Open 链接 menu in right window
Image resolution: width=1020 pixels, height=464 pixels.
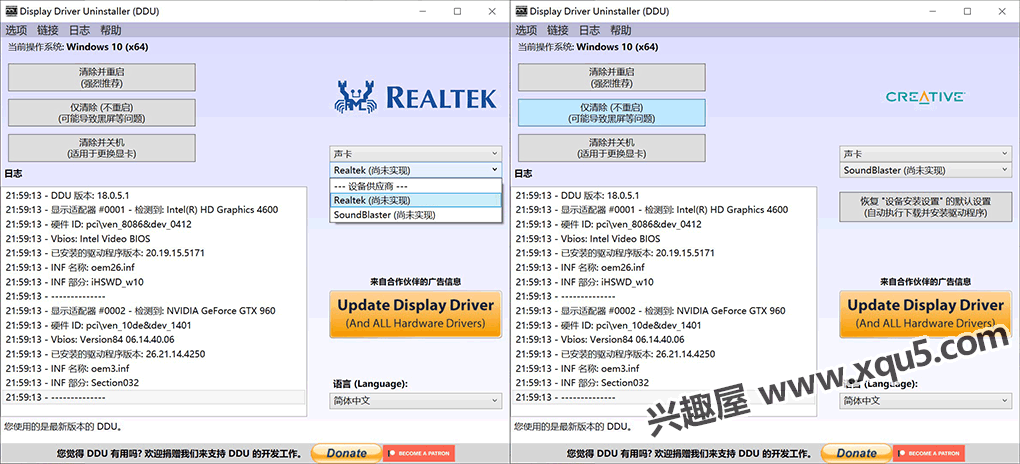pyautogui.click(x=557, y=30)
